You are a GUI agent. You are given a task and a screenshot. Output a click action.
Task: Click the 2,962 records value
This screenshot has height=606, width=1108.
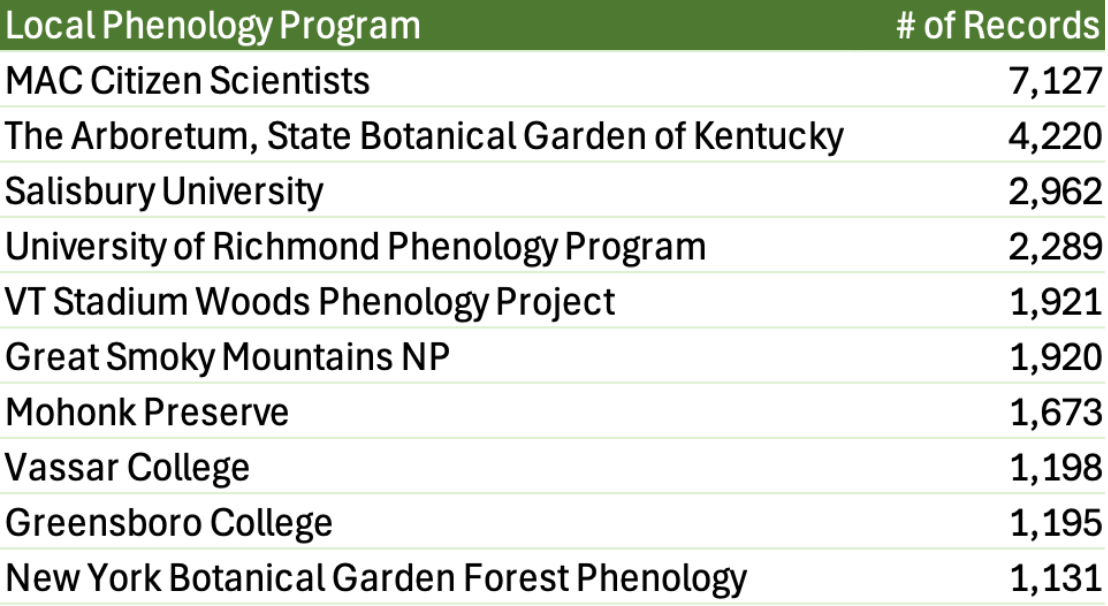coord(1054,191)
